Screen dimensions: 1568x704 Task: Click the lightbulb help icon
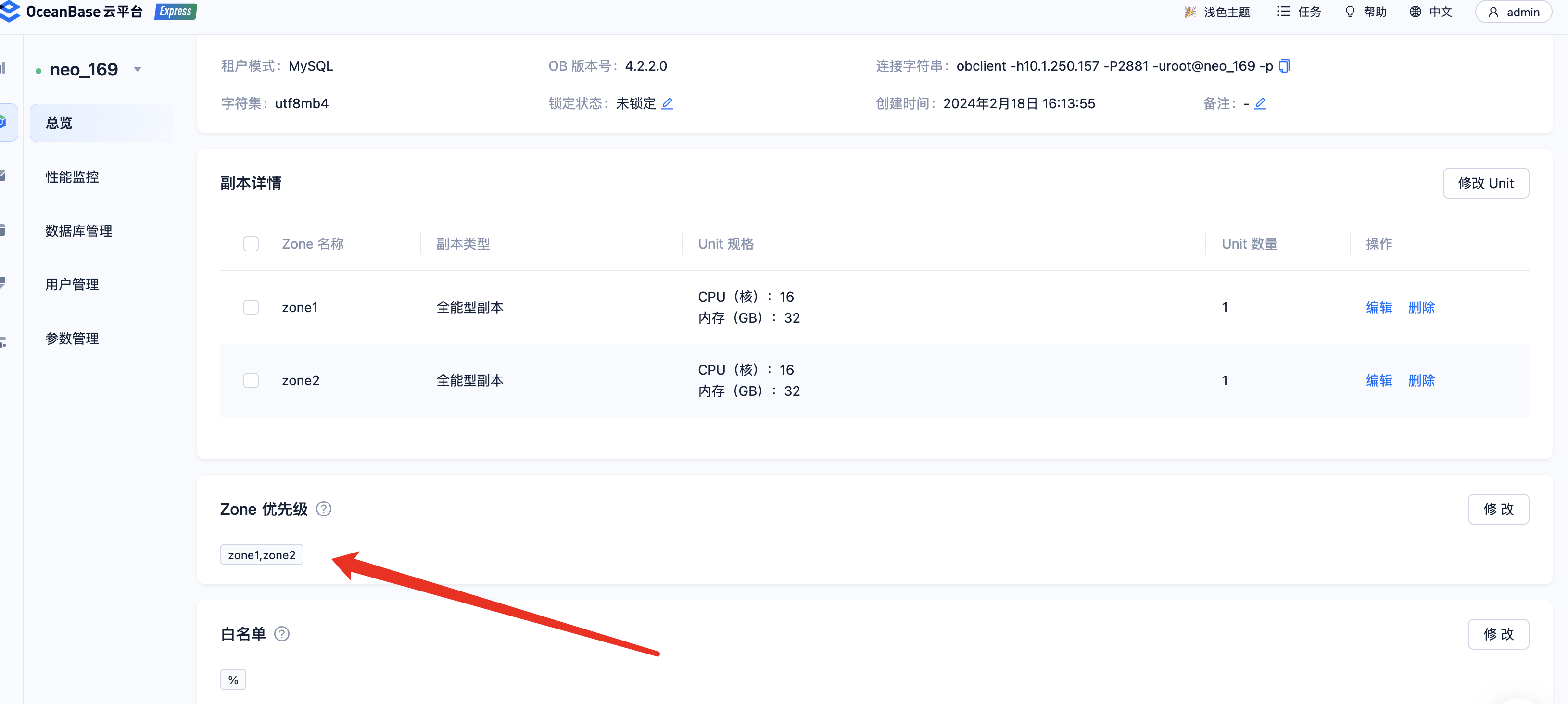(x=1350, y=12)
